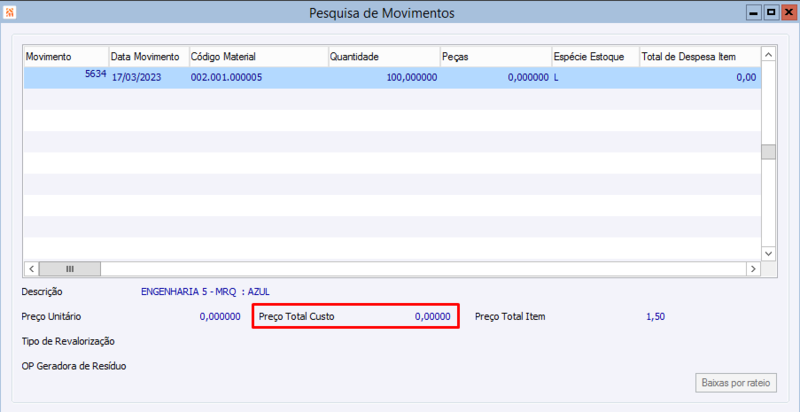800x412 pixels.
Task: Click the OP Geradora de Resíduo label
Action: 74,366
